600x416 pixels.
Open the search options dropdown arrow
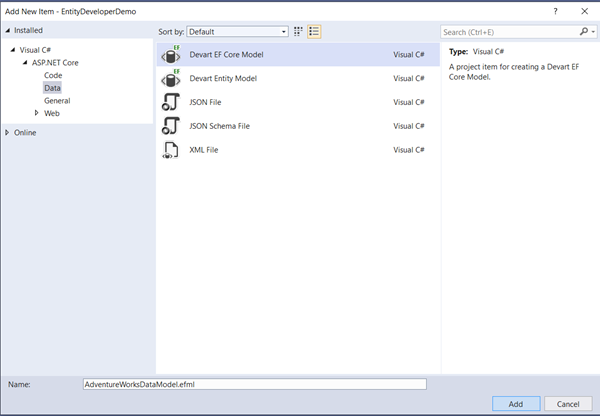(593, 32)
